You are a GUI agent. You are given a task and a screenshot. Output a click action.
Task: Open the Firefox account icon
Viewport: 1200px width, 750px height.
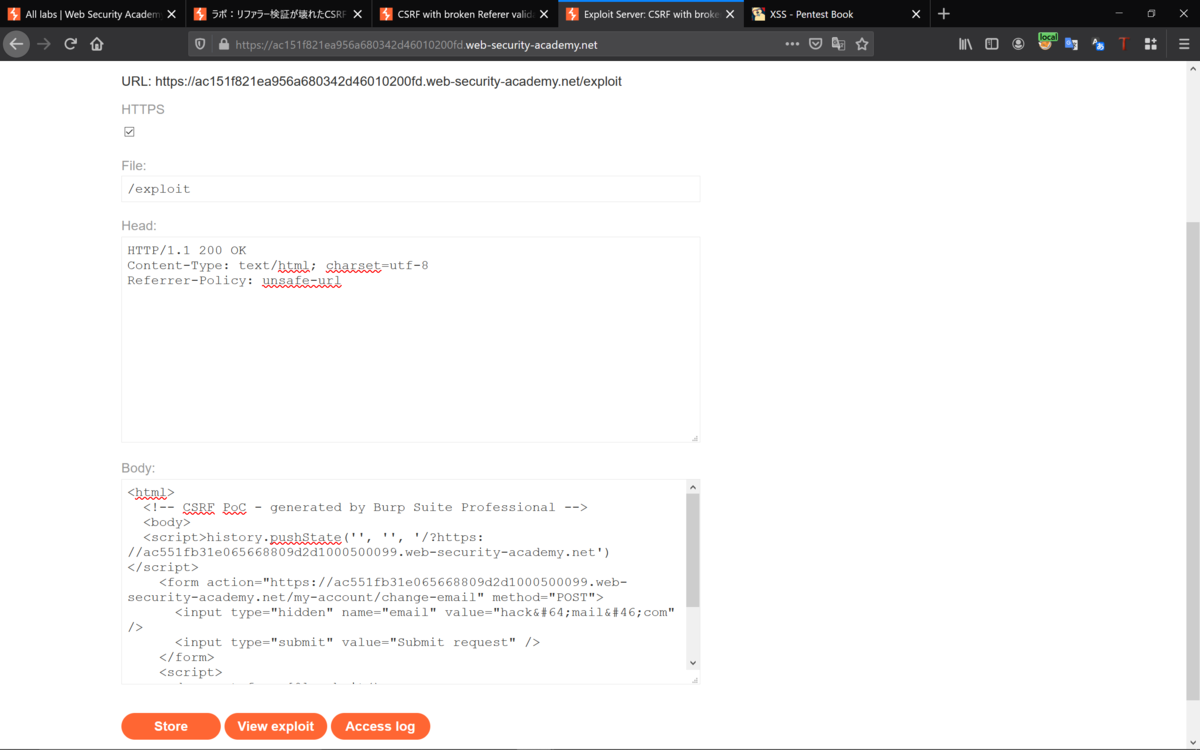pos(1018,44)
